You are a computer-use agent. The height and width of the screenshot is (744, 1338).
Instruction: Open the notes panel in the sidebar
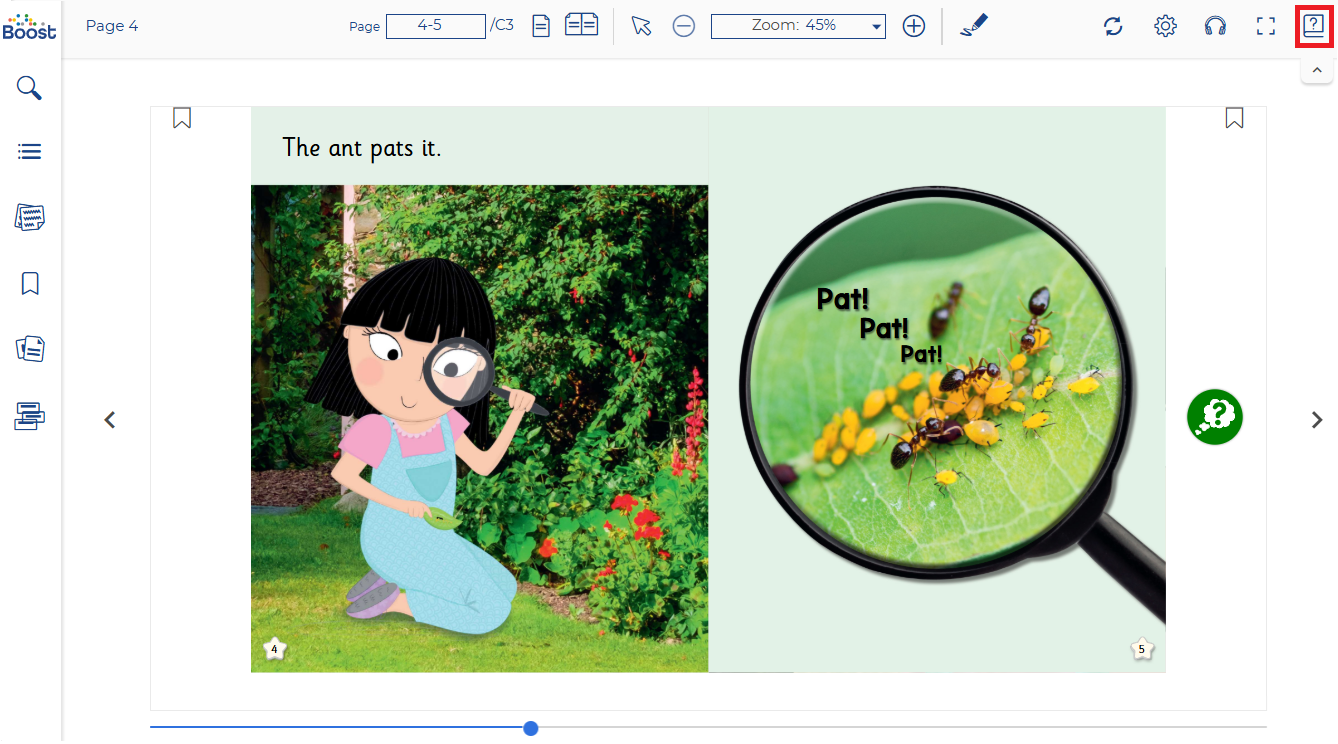click(x=30, y=217)
